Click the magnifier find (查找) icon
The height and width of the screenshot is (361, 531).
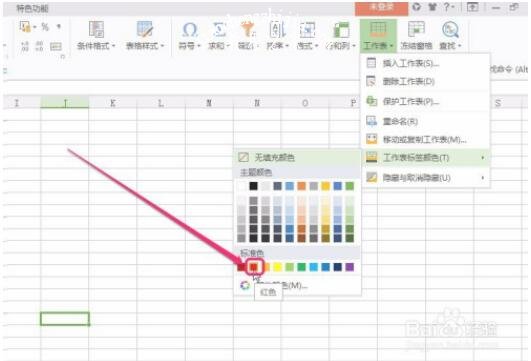(x=450, y=30)
